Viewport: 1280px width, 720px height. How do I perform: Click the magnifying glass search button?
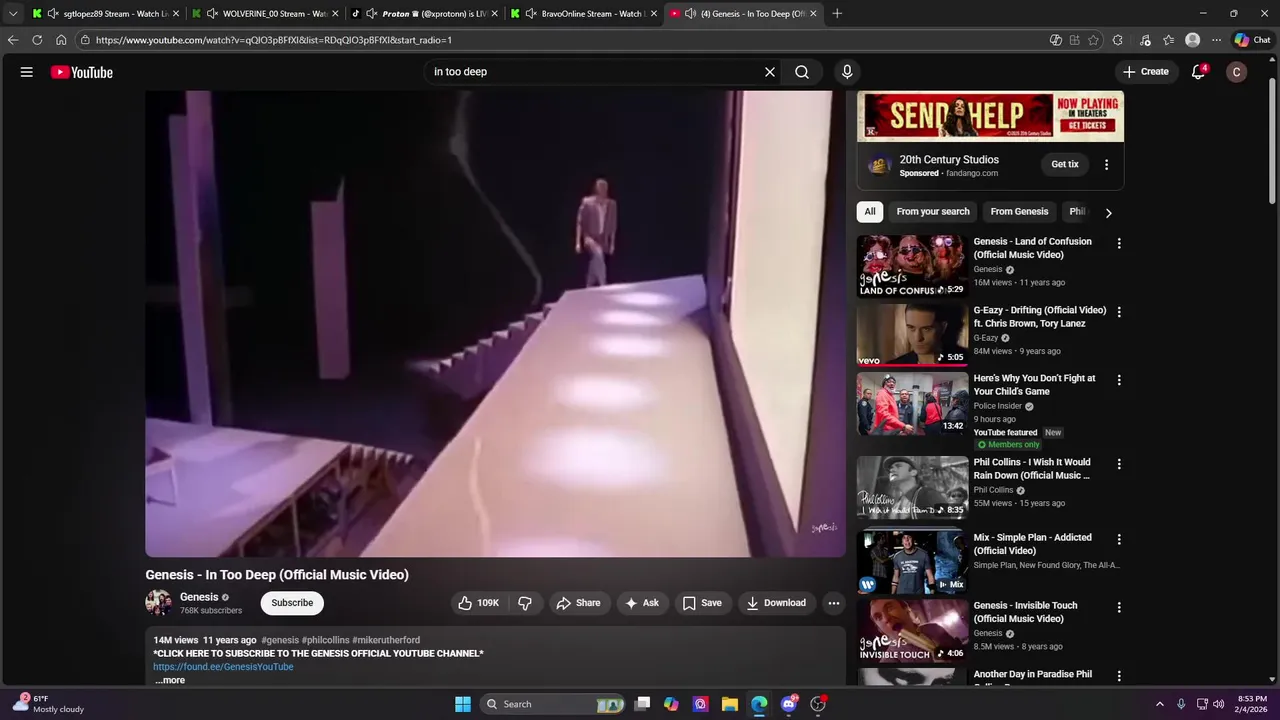point(802,72)
